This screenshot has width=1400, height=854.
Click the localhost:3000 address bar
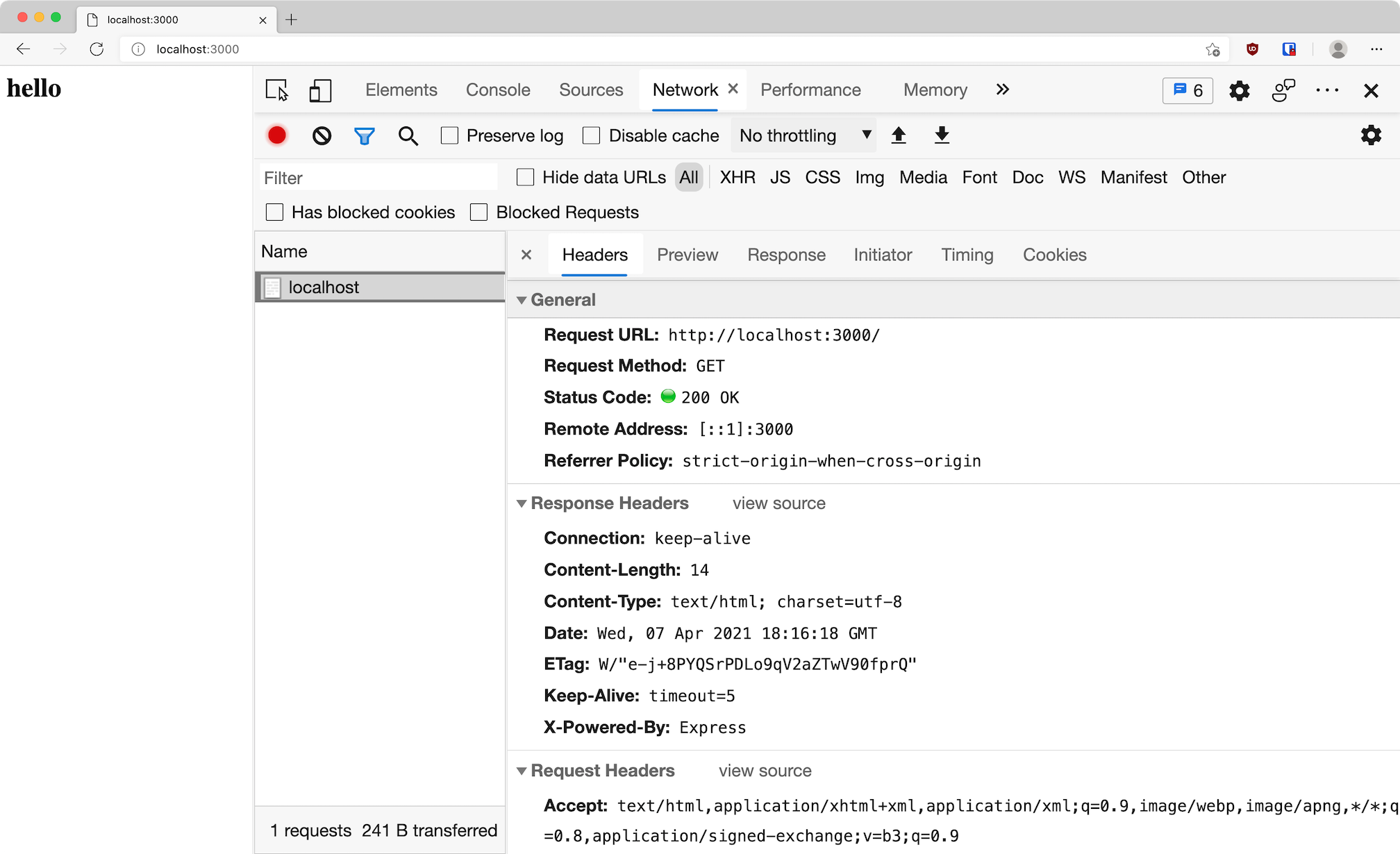point(674,49)
